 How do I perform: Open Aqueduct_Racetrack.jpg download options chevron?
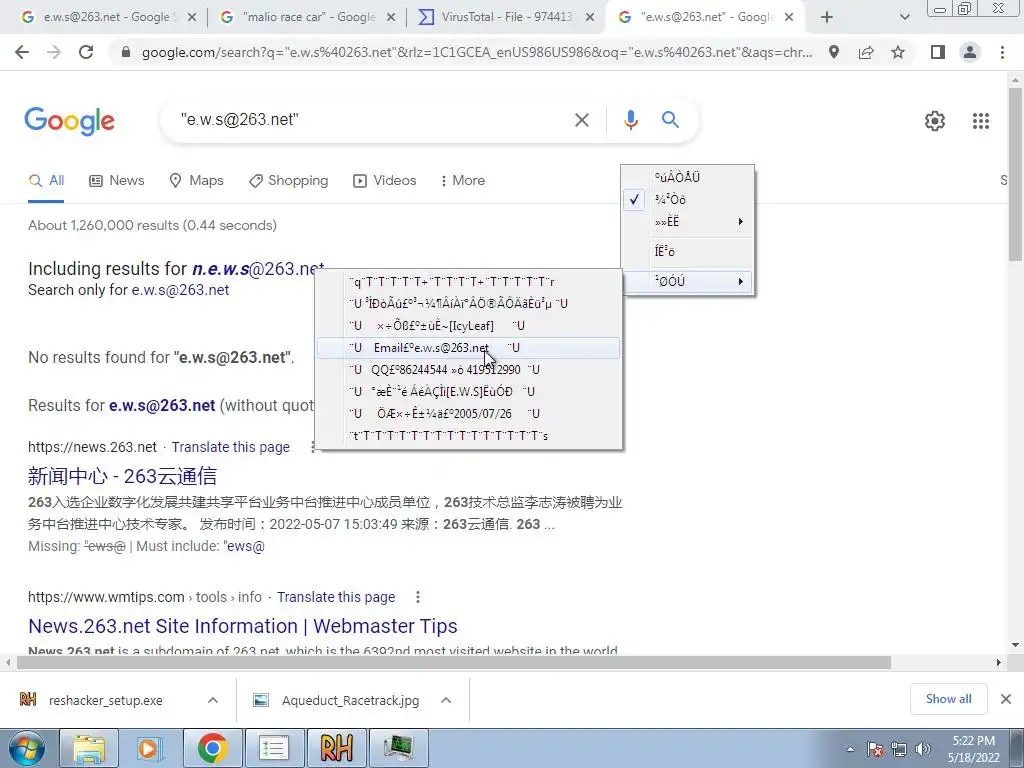[x=446, y=700]
